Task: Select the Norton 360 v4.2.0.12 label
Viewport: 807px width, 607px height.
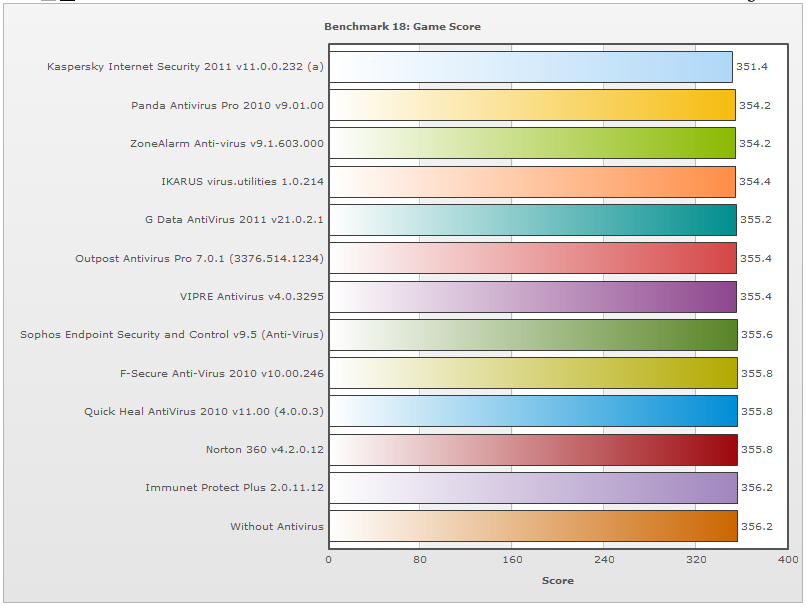Action: coord(265,450)
